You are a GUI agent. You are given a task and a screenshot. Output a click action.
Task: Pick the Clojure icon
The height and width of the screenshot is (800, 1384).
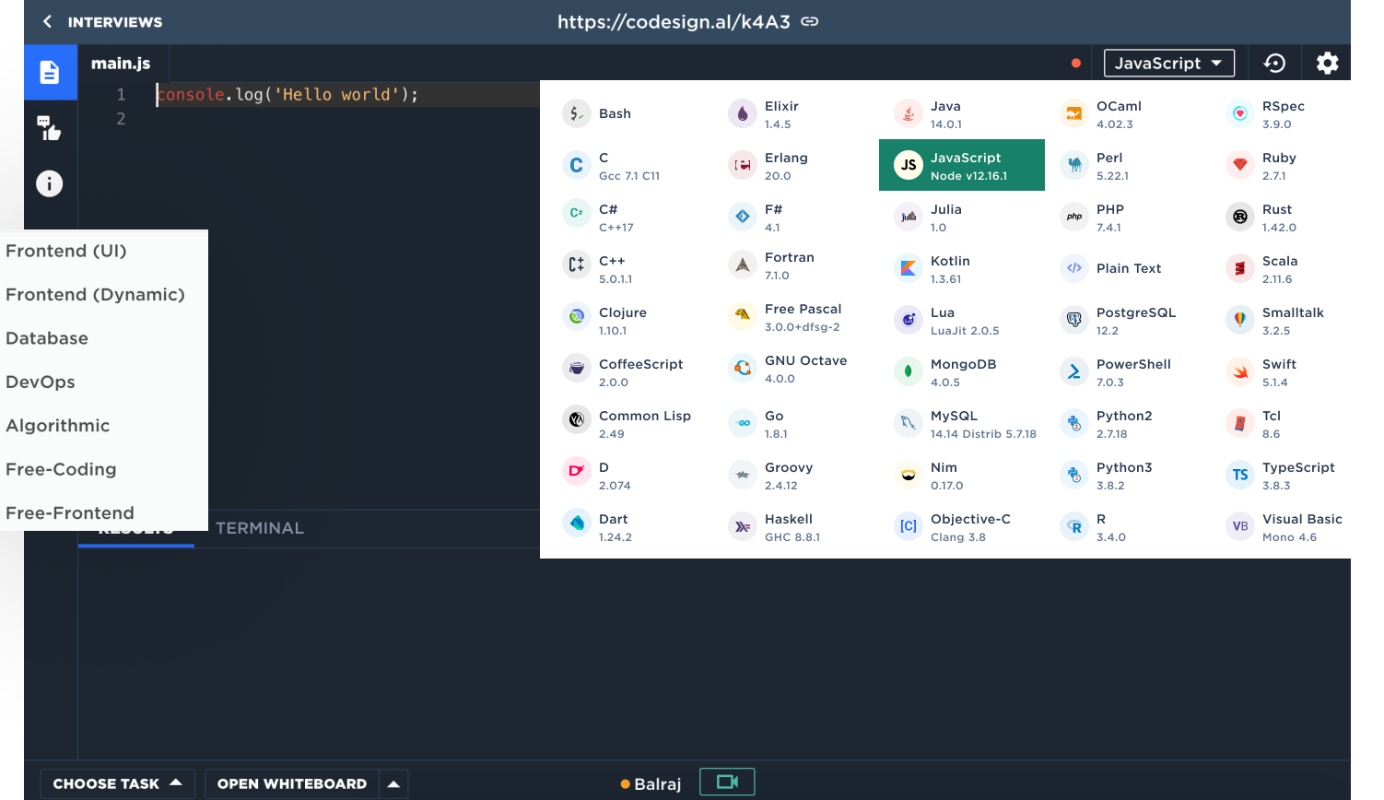tap(576, 318)
